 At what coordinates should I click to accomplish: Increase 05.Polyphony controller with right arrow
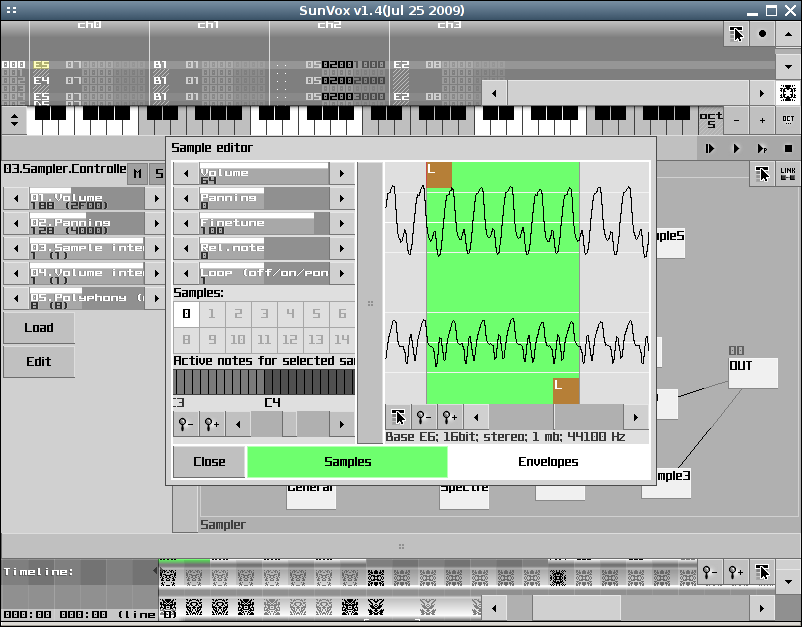click(x=157, y=298)
